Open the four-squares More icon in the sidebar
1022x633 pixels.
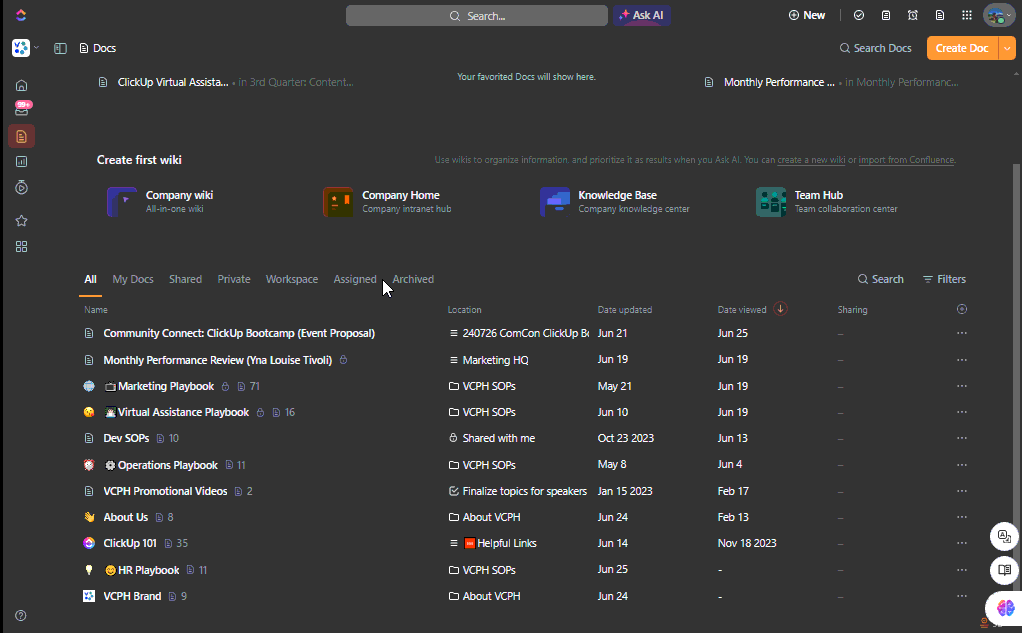click(x=22, y=246)
